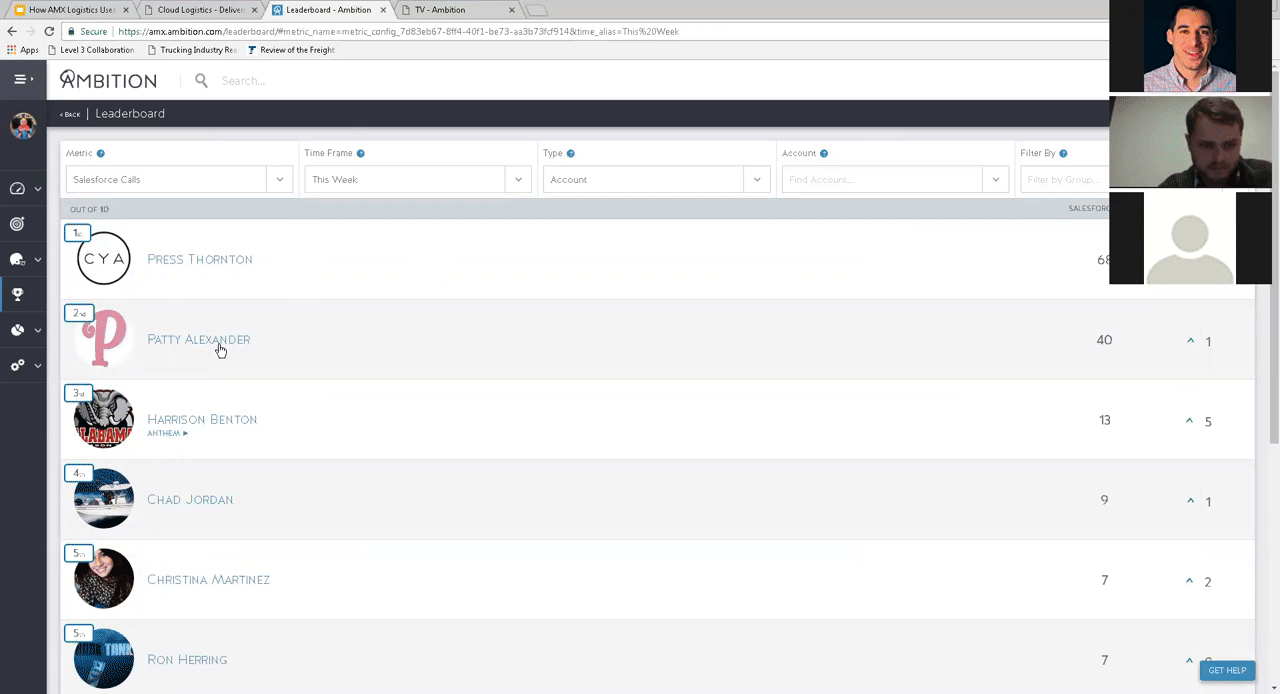Screen dimensions: 1280x694
Task: Open the football helmet icon in sidebar
Action: pyautogui.click(x=17, y=260)
